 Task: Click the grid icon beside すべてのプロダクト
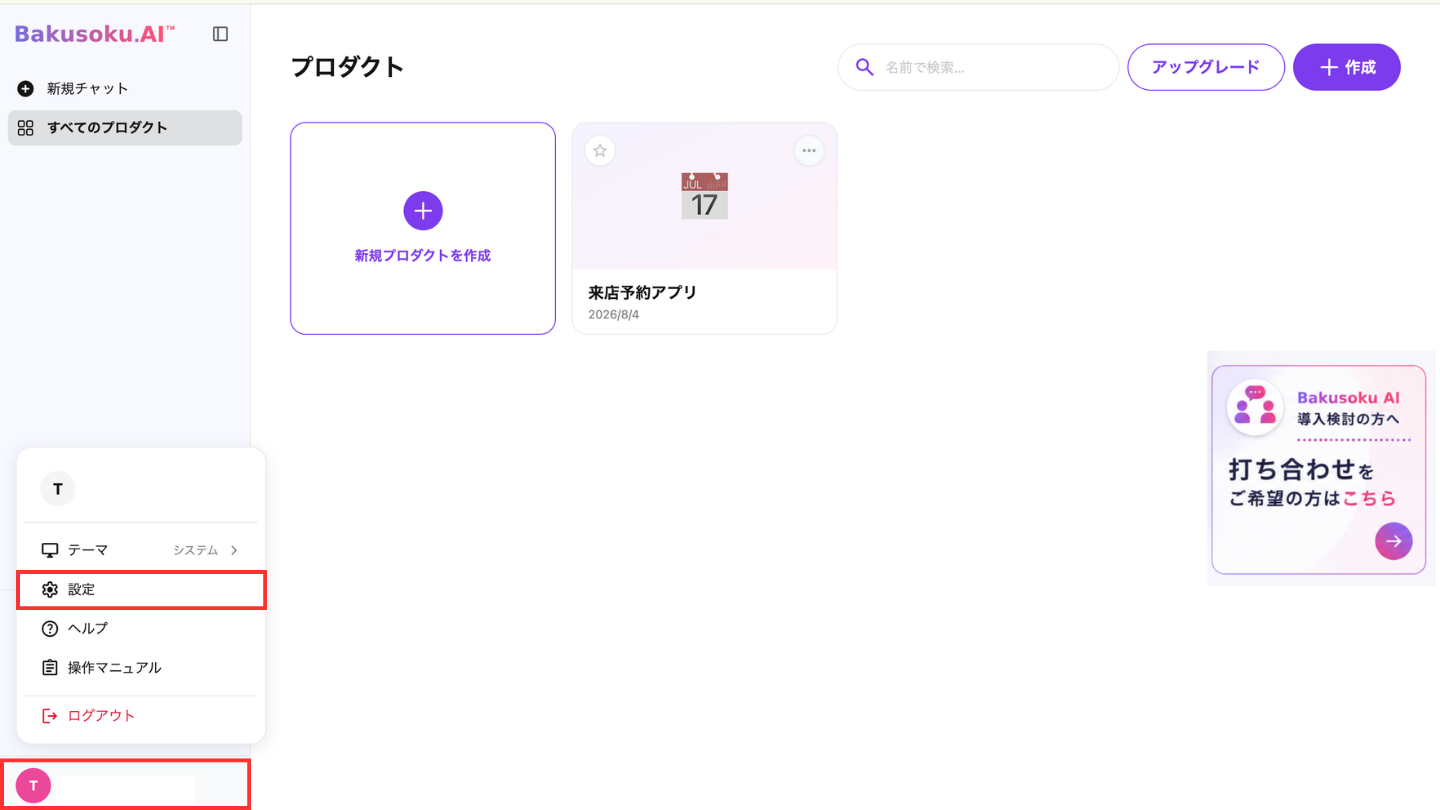click(x=26, y=128)
